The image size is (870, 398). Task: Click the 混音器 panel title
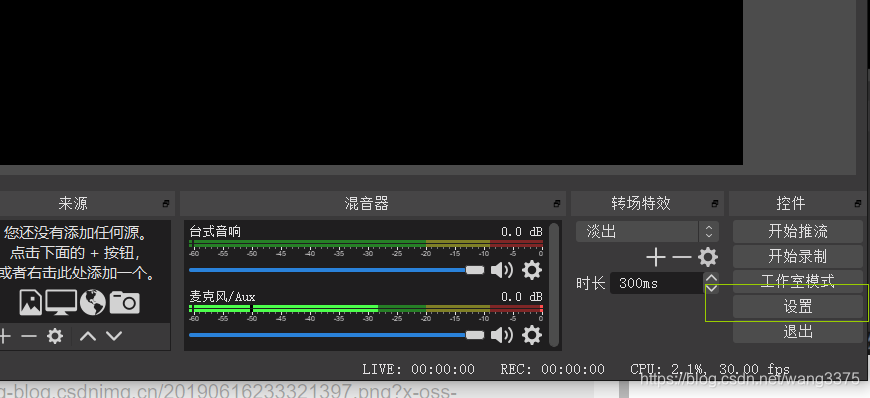[366, 204]
